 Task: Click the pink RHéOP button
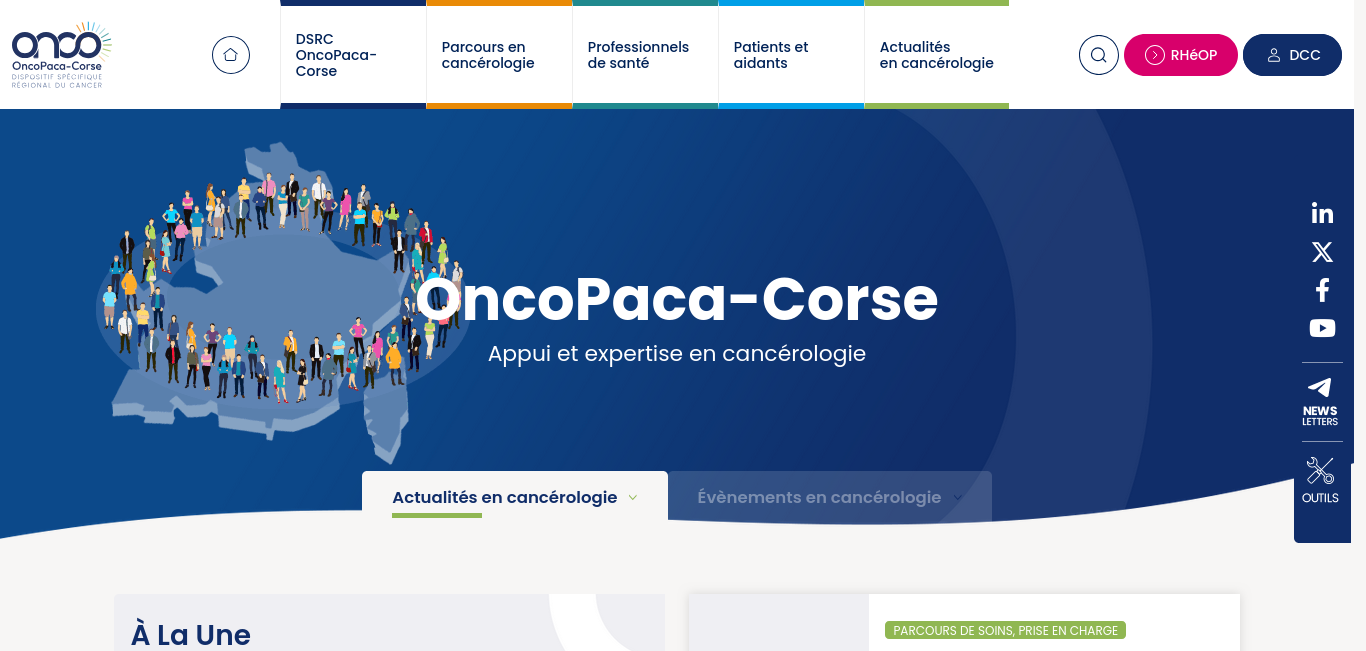pos(1181,55)
